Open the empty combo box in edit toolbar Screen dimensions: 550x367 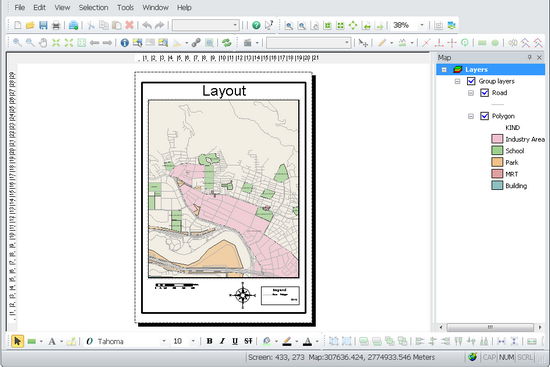pyautogui.click(x=309, y=43)
